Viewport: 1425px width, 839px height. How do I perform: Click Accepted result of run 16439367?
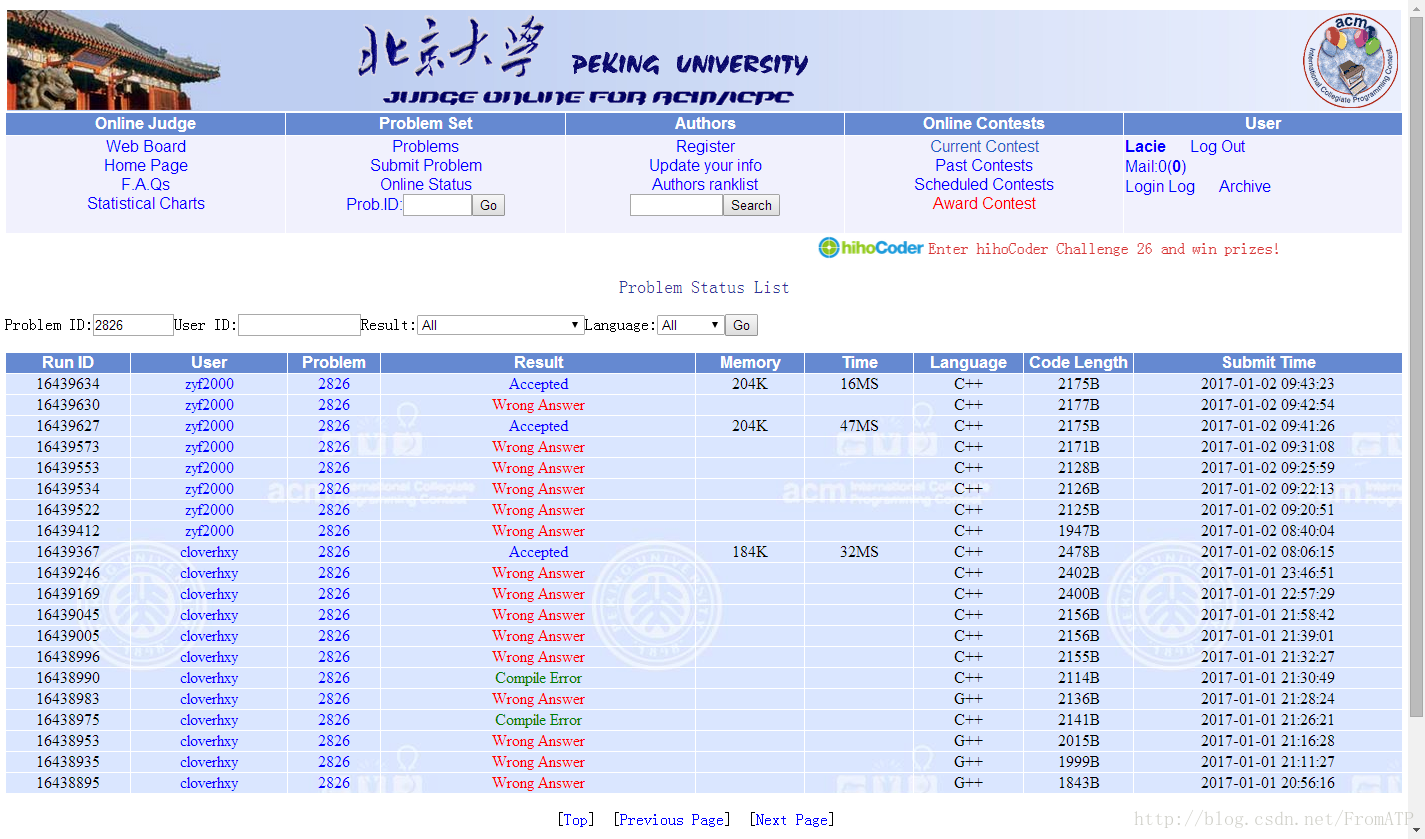tap(538, 552)
